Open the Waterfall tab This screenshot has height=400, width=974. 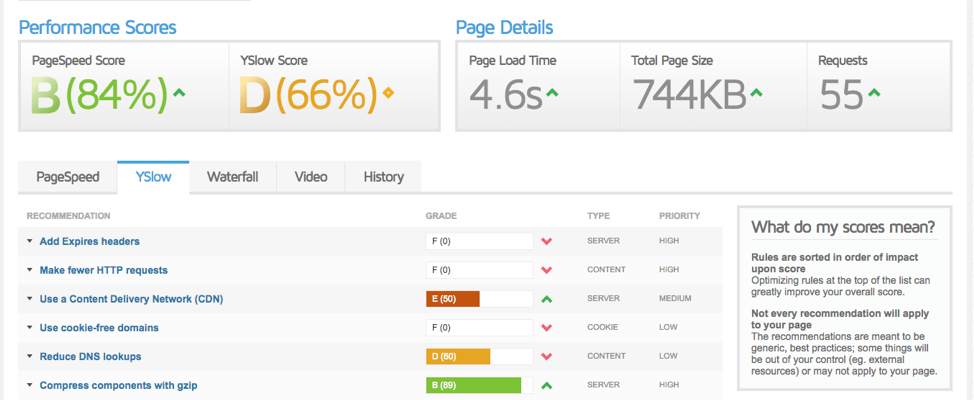(232, 177)
